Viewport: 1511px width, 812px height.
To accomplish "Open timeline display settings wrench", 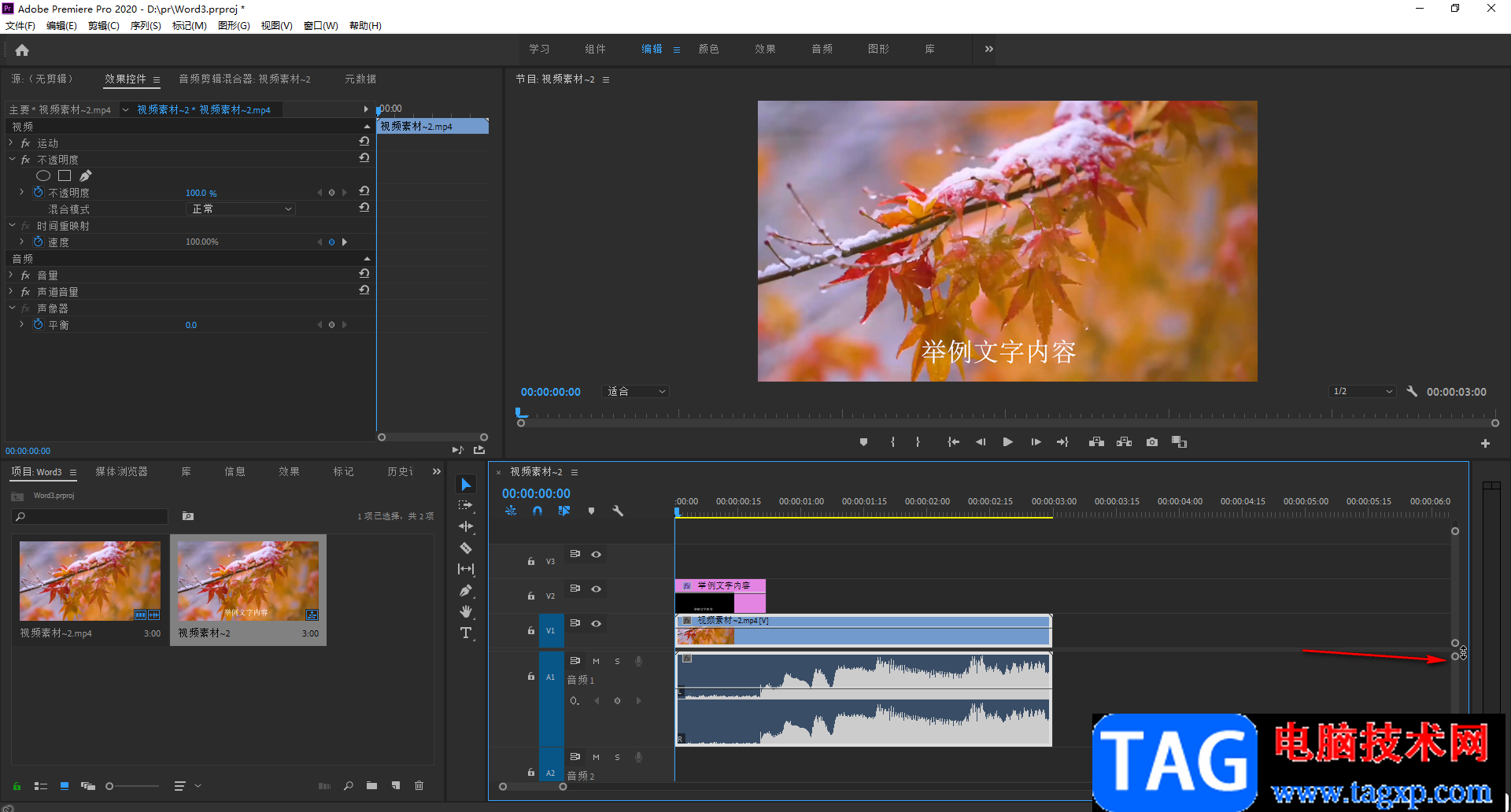I will (x=618, y=511).
